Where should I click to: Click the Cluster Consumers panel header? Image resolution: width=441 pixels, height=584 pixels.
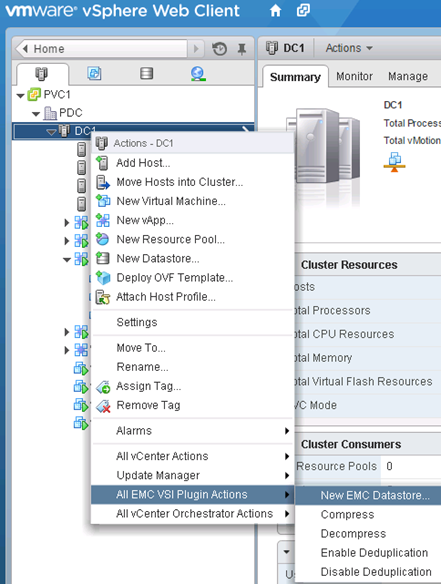click(368, 444)
